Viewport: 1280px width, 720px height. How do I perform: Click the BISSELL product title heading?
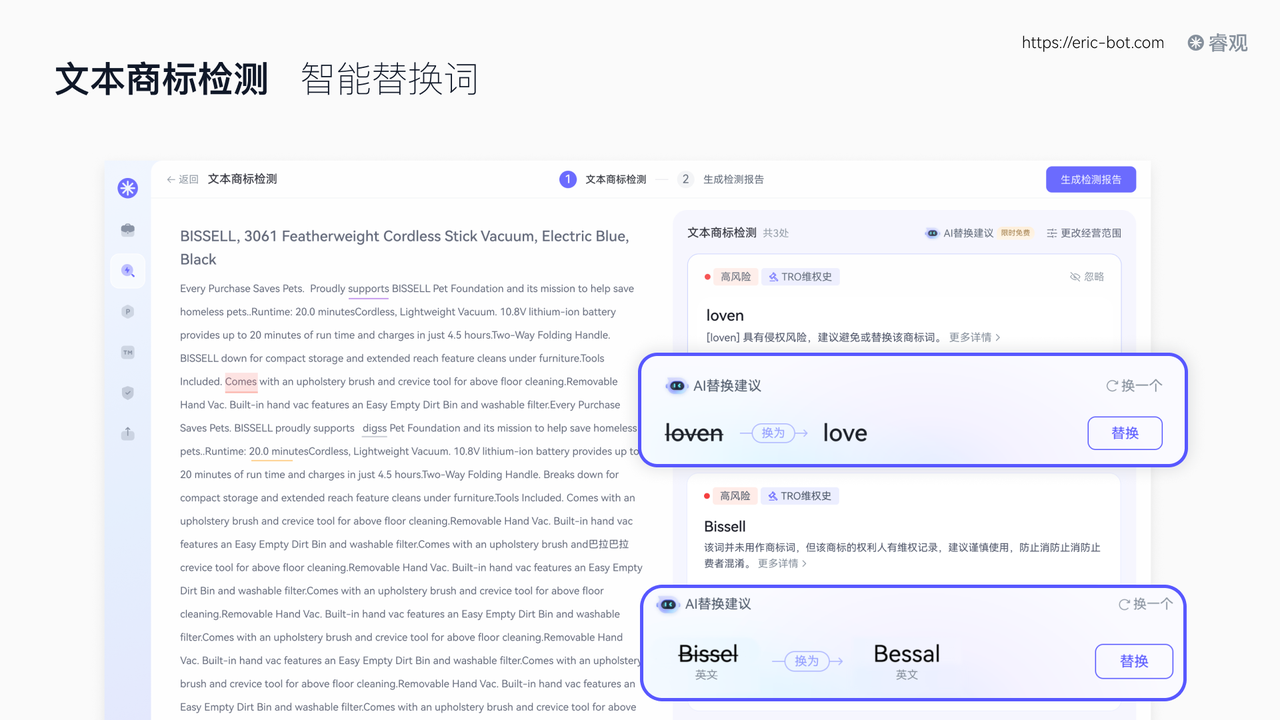[405, 248]
